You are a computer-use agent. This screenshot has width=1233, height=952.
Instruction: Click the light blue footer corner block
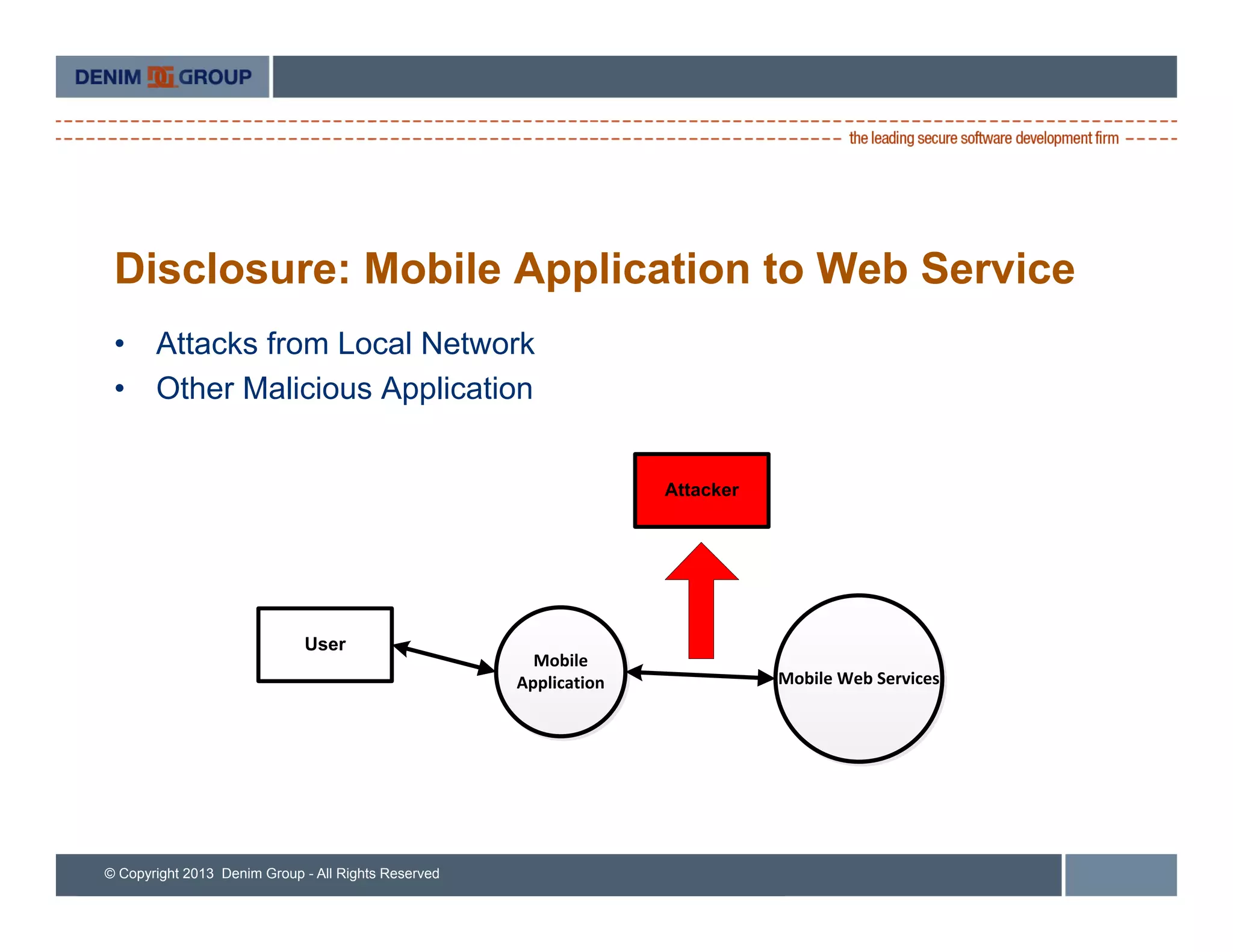pos(1120,874)
